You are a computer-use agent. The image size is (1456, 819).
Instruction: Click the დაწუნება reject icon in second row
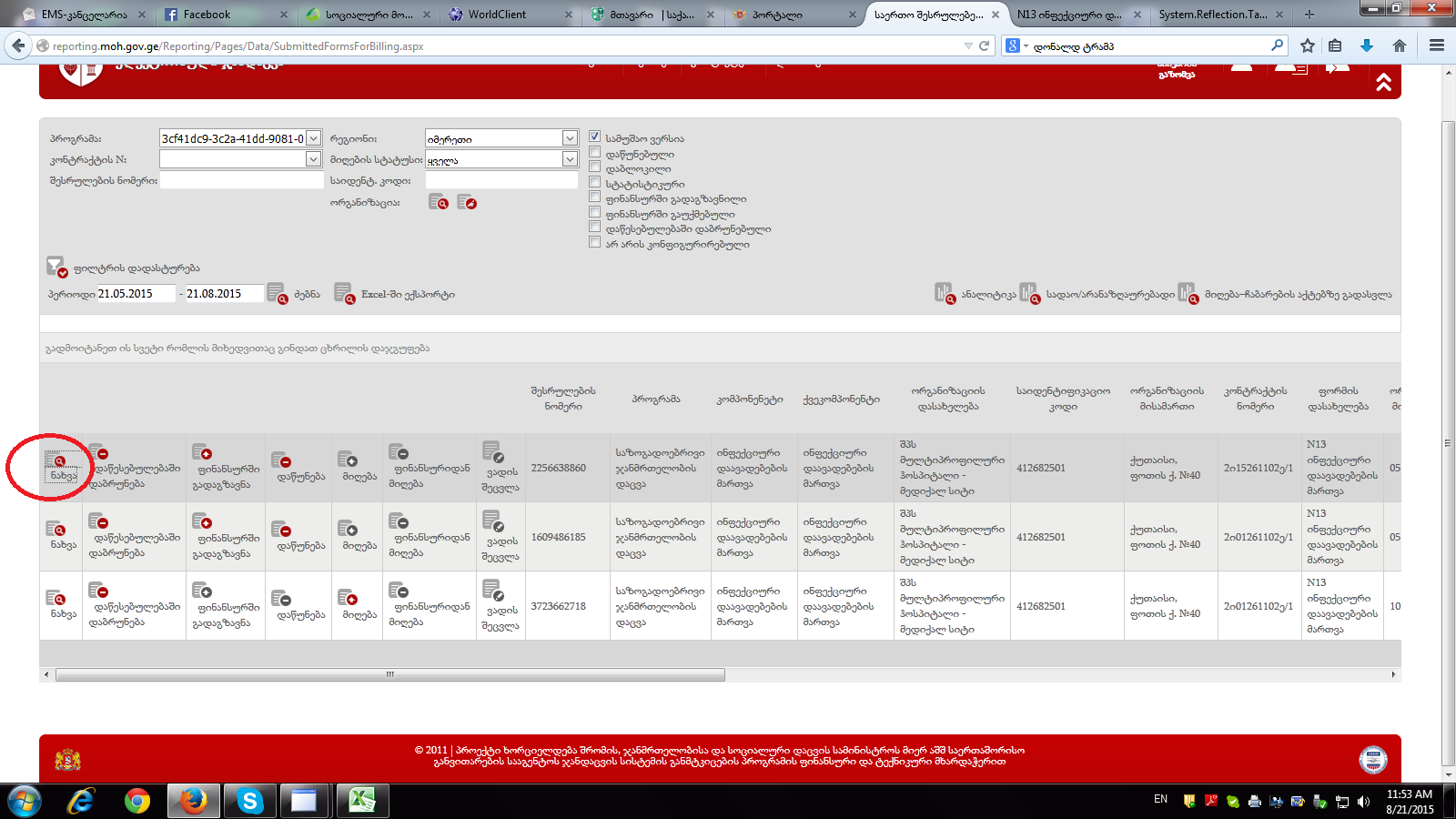click(x=282, y=530)
